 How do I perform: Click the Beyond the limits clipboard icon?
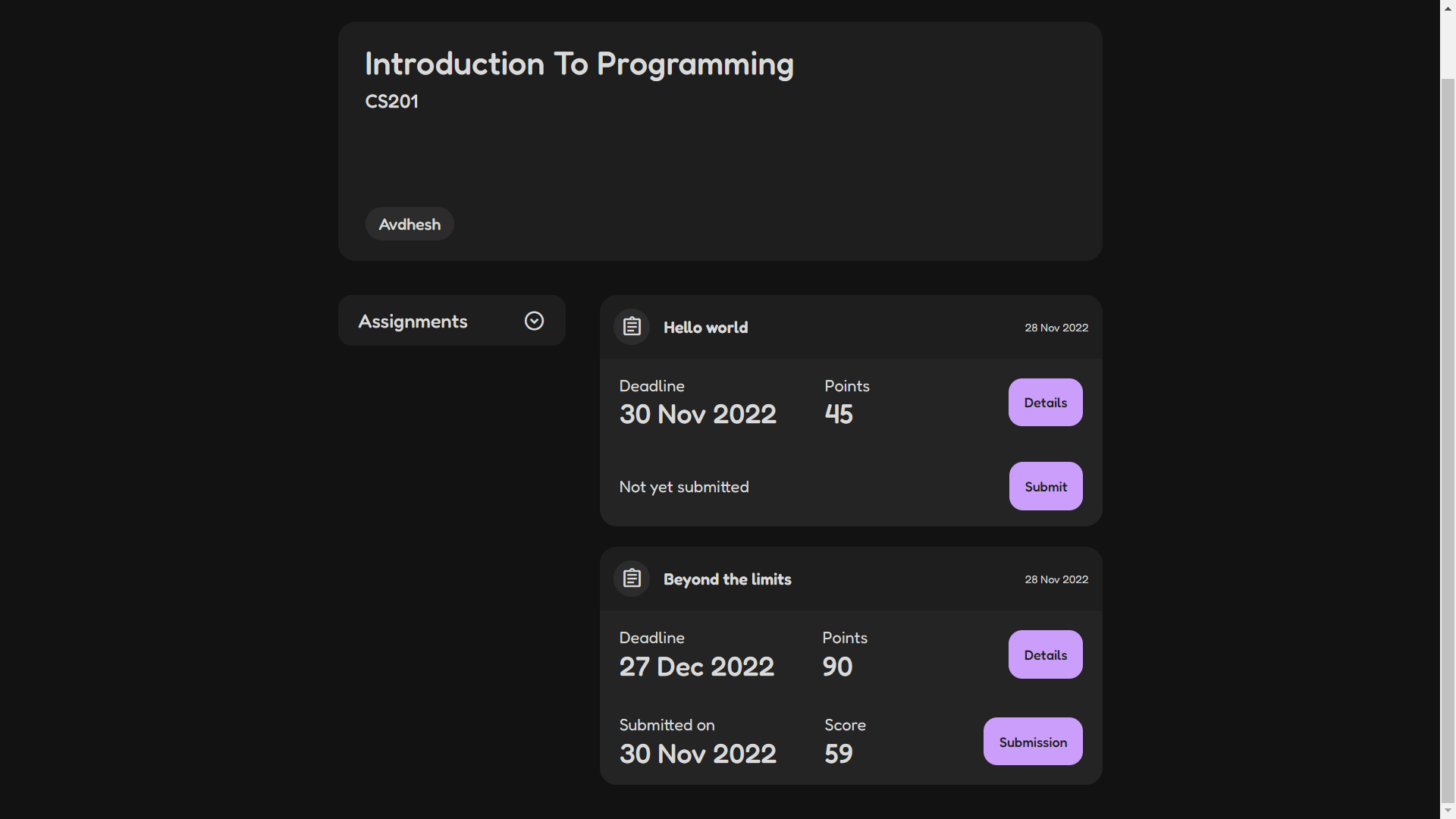click(x=632, y=579)
